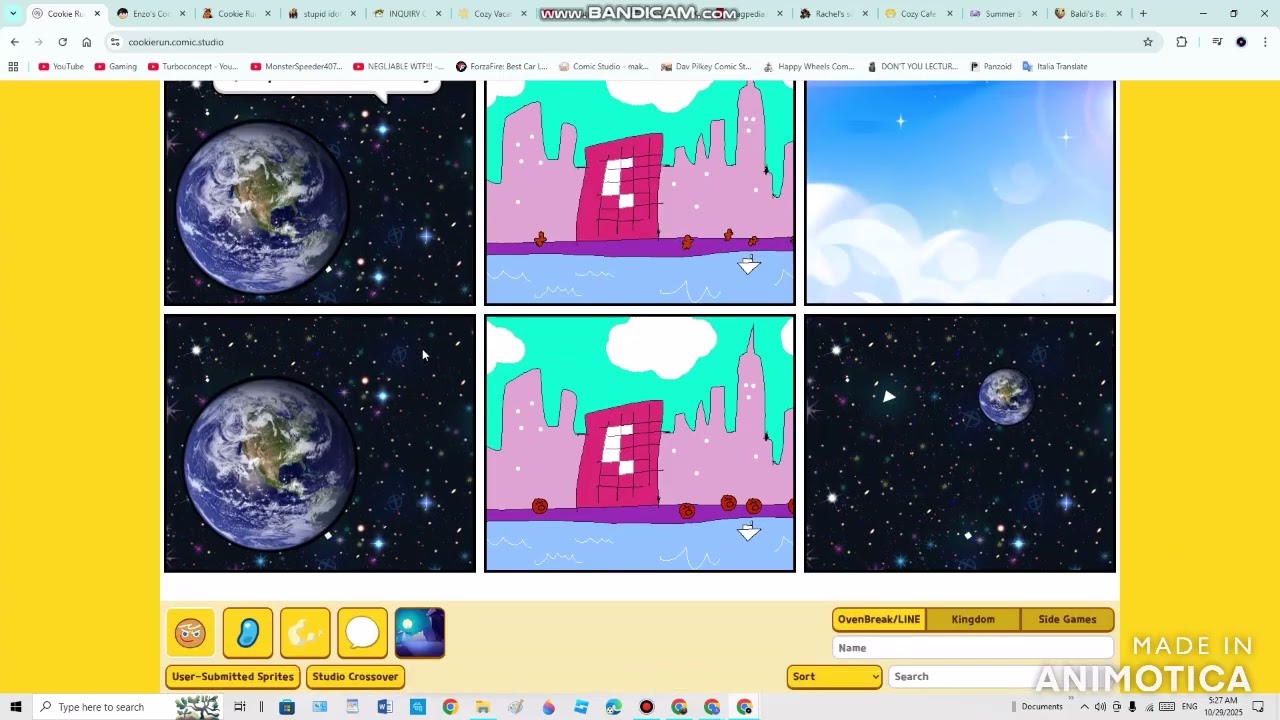Select the night backgrounds category icon

[420, 633]
